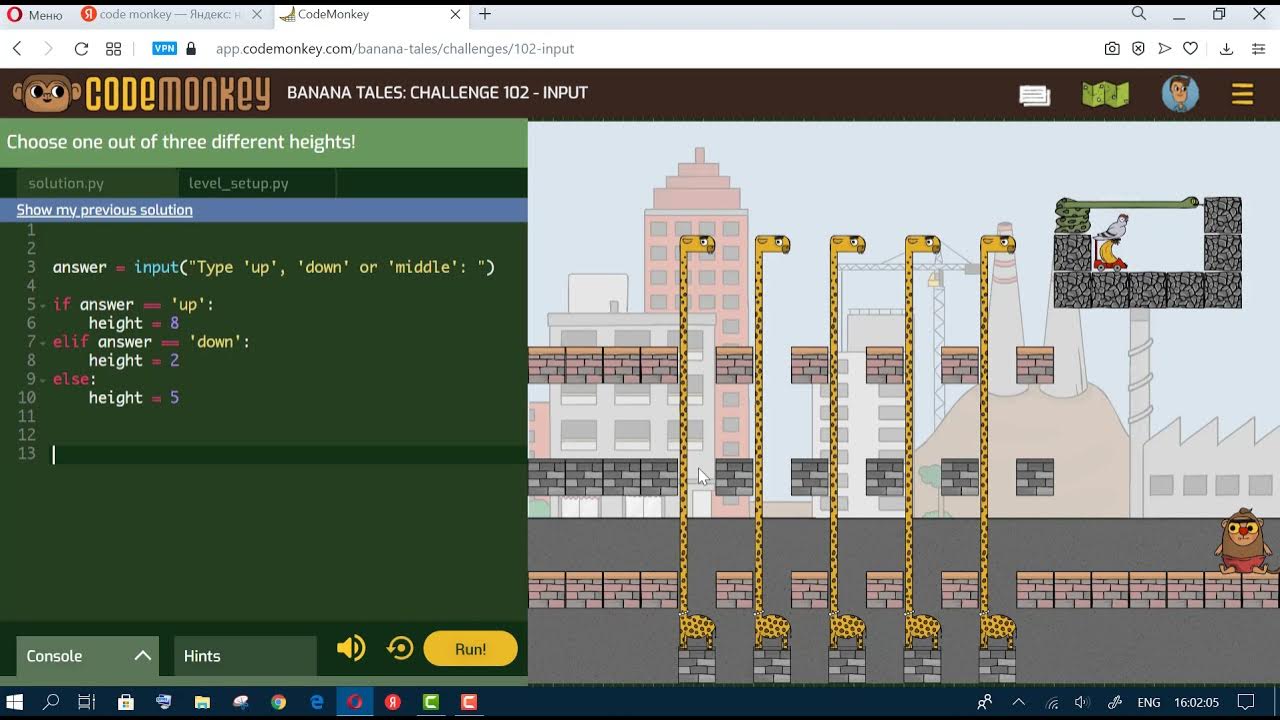Collapse the elif block on line 7
1280x720 pixels.
43,342
